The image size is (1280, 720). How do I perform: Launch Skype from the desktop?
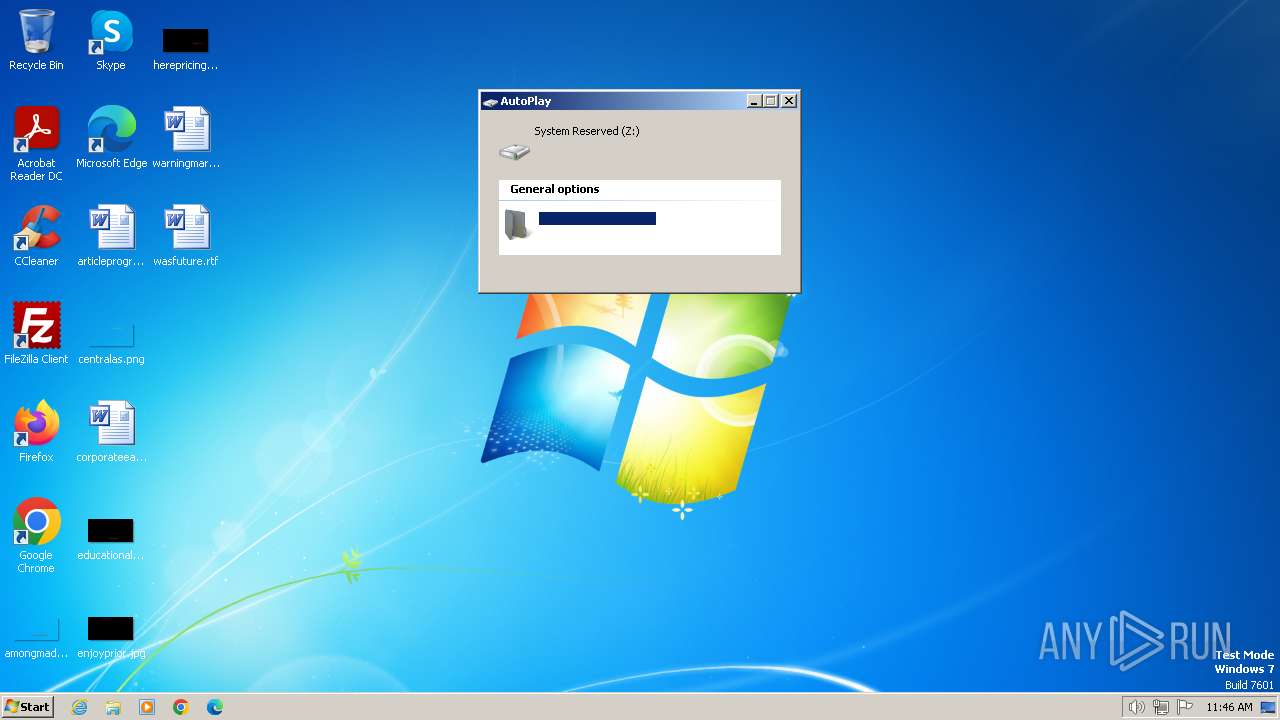(111, 41)
